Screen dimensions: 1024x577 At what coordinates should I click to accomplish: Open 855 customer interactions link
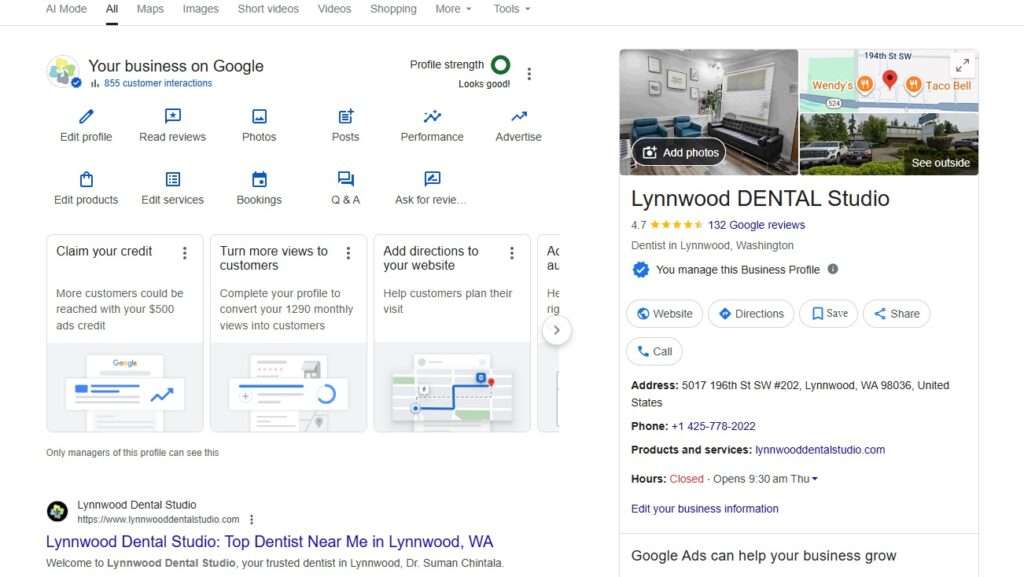point(158,84)
